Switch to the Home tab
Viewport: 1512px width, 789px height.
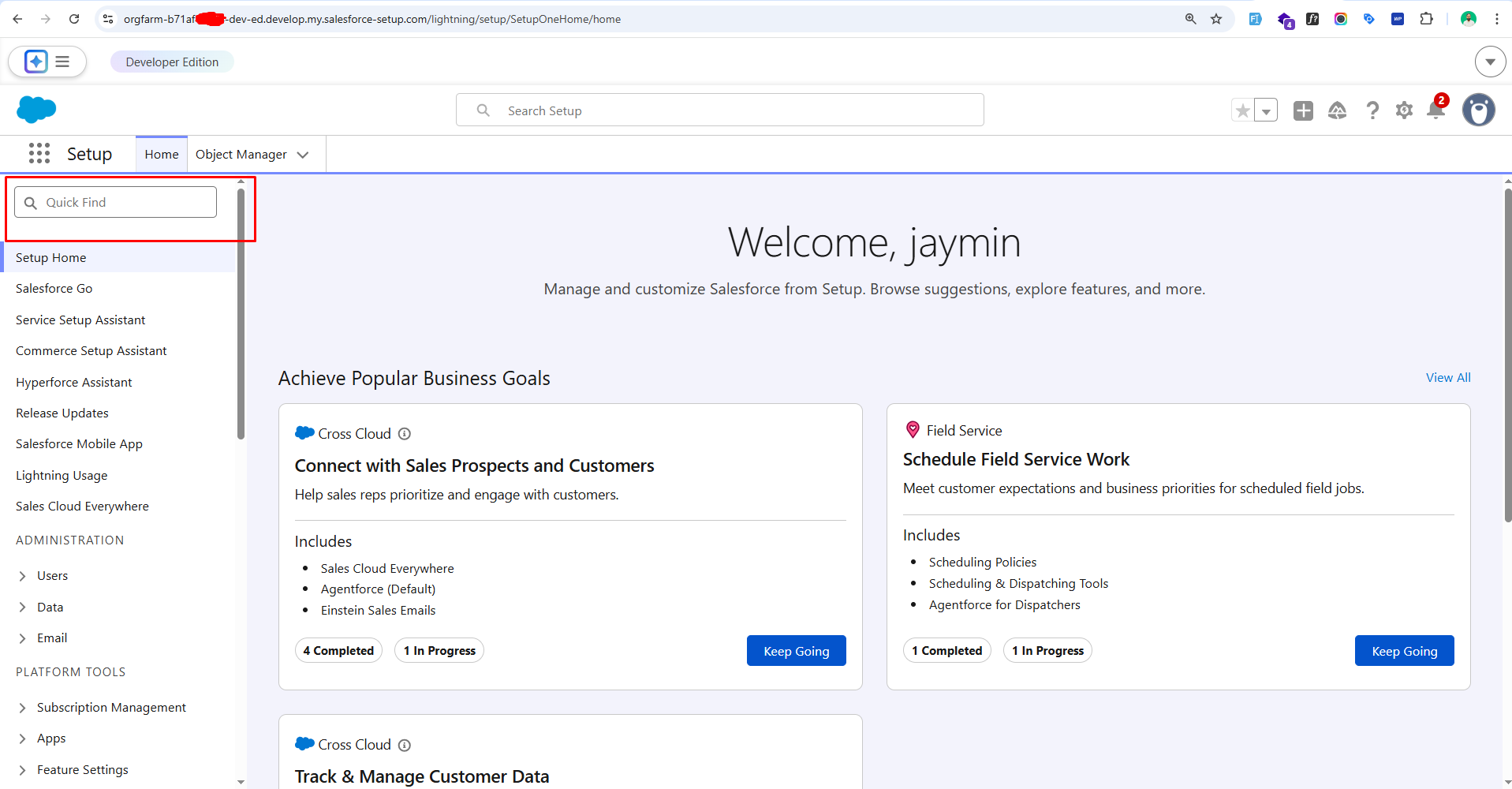pyautogui.click(x=162, y=155)
